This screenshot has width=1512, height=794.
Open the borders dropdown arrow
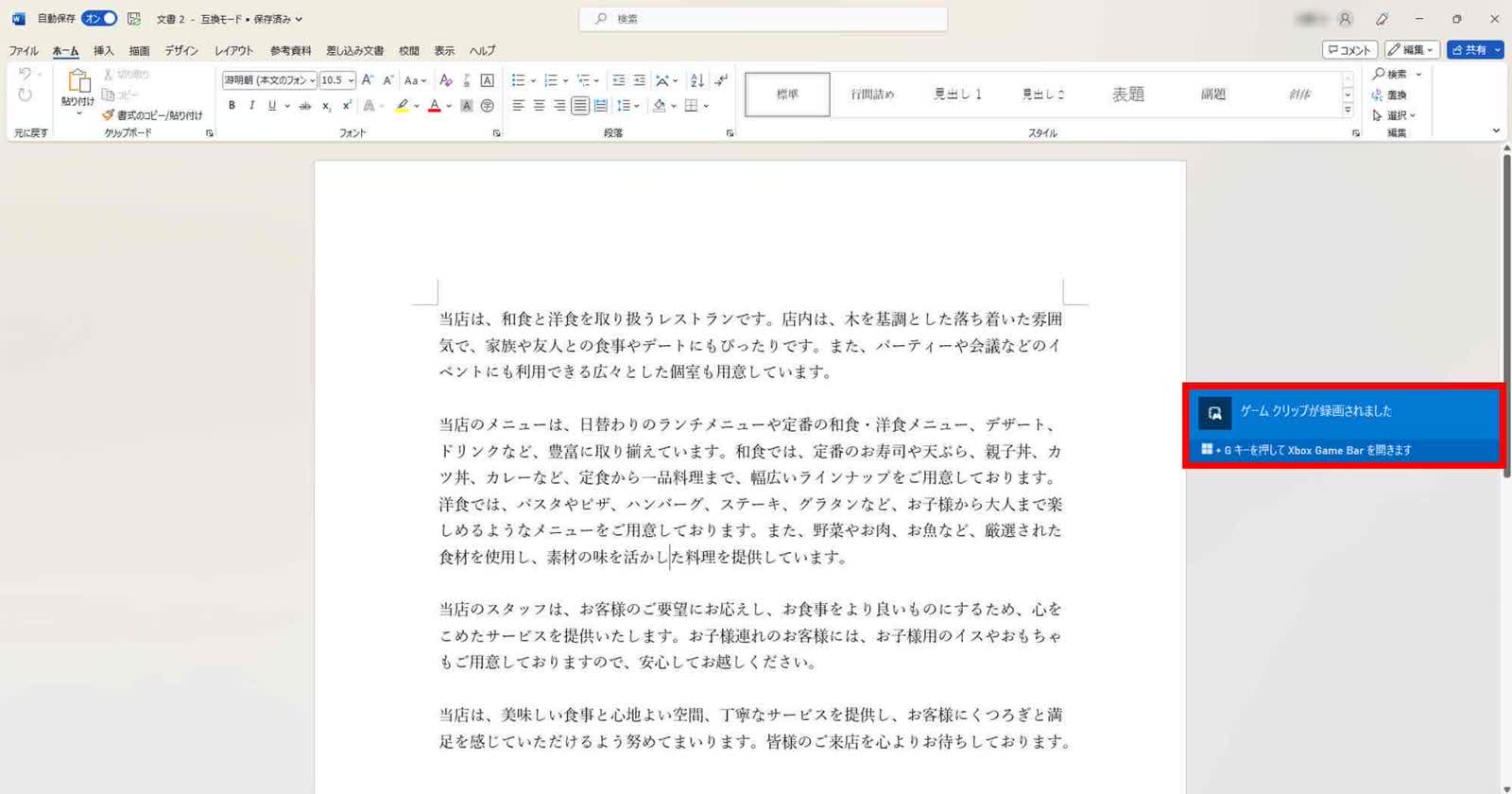tap(707, 106)
